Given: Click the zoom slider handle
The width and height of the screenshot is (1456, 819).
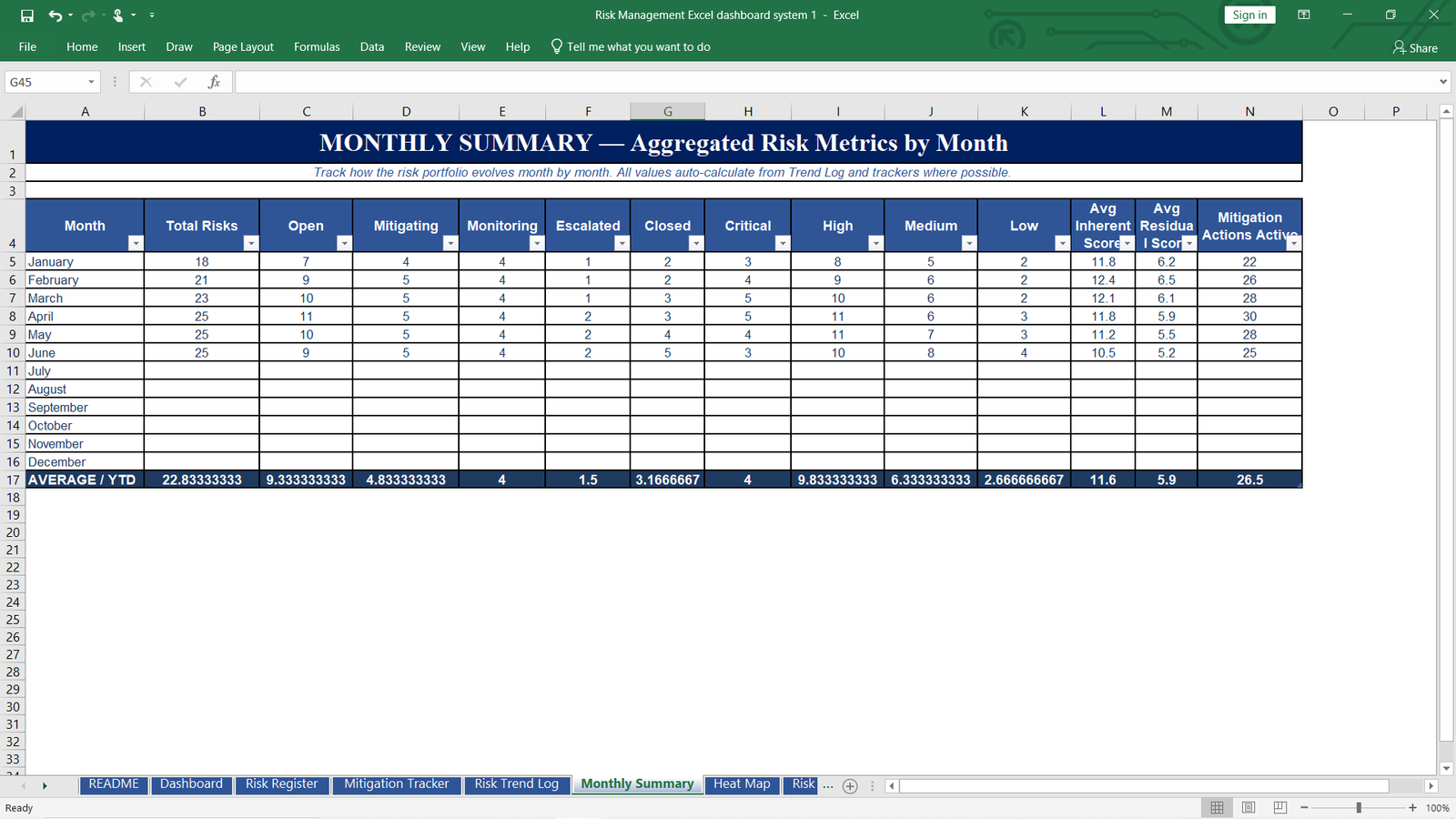Looking at the screenshot, I should pos(1359,808).
